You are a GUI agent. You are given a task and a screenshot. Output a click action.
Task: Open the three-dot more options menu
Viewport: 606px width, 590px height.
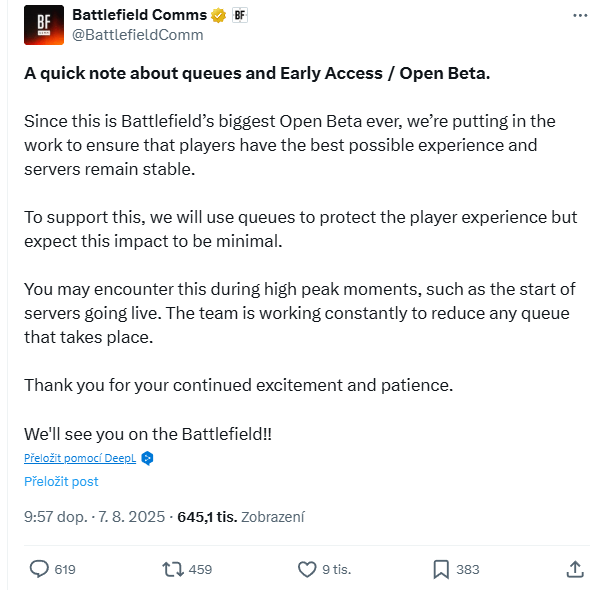581,17
